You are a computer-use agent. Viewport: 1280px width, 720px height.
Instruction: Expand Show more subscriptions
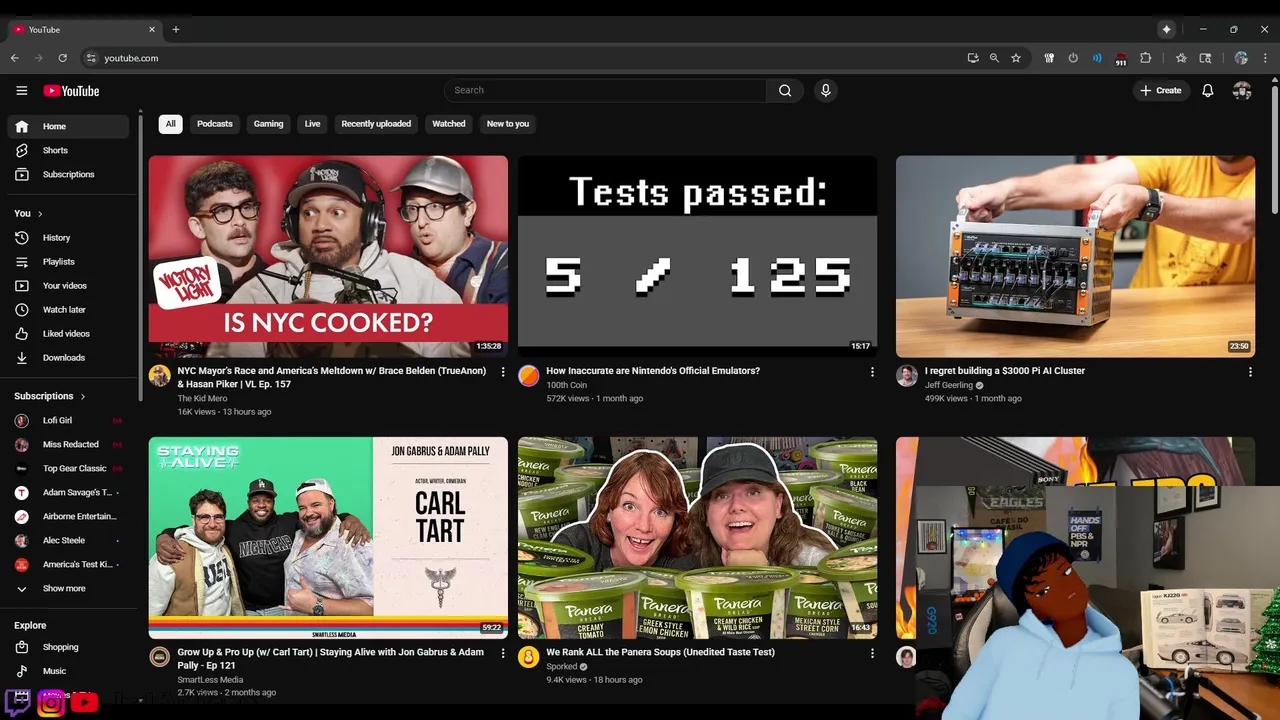coord(68,588)
